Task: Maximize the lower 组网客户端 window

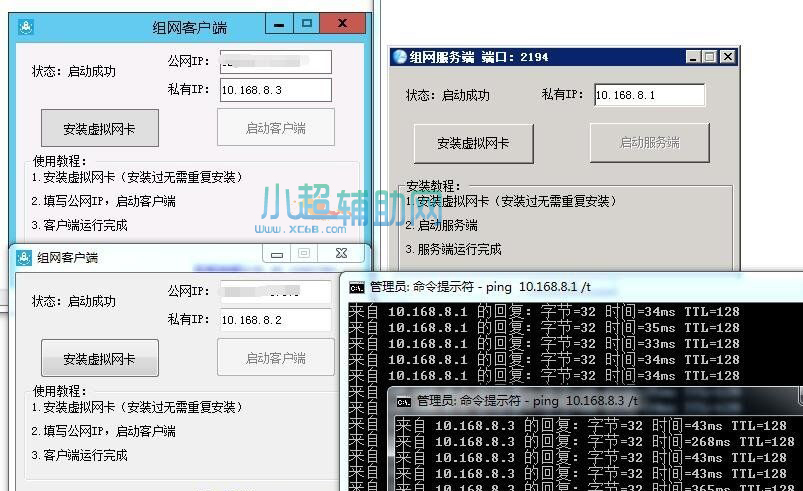Action: click(304, 253)
